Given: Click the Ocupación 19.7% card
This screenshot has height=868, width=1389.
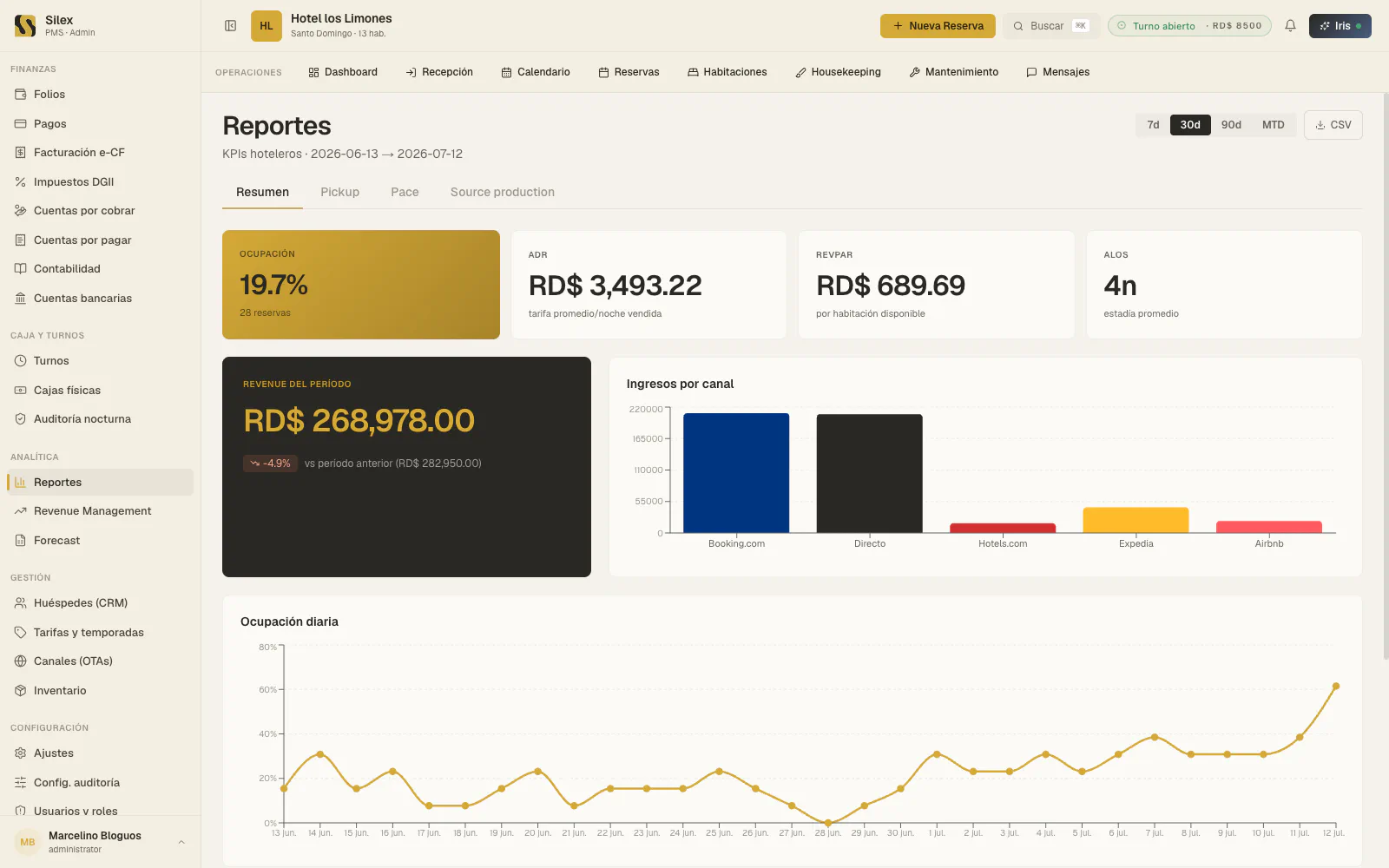Looking at the screenshot, I should [361, 285].
